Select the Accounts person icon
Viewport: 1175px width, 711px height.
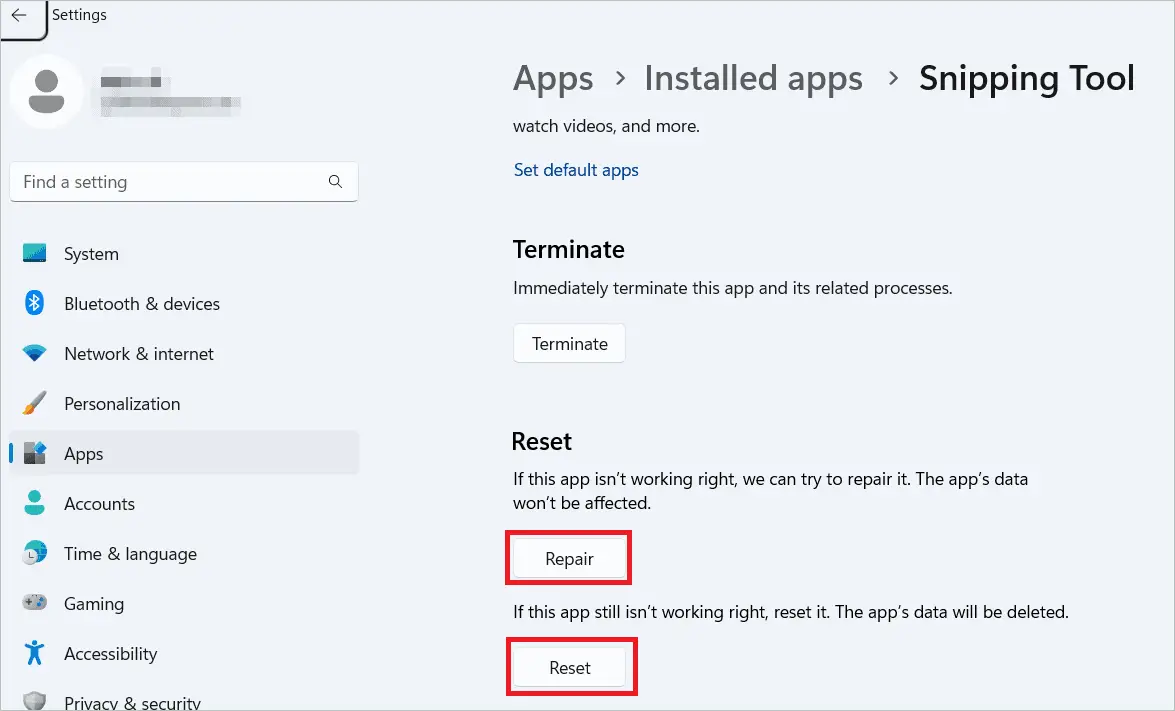tap(34, 503)
